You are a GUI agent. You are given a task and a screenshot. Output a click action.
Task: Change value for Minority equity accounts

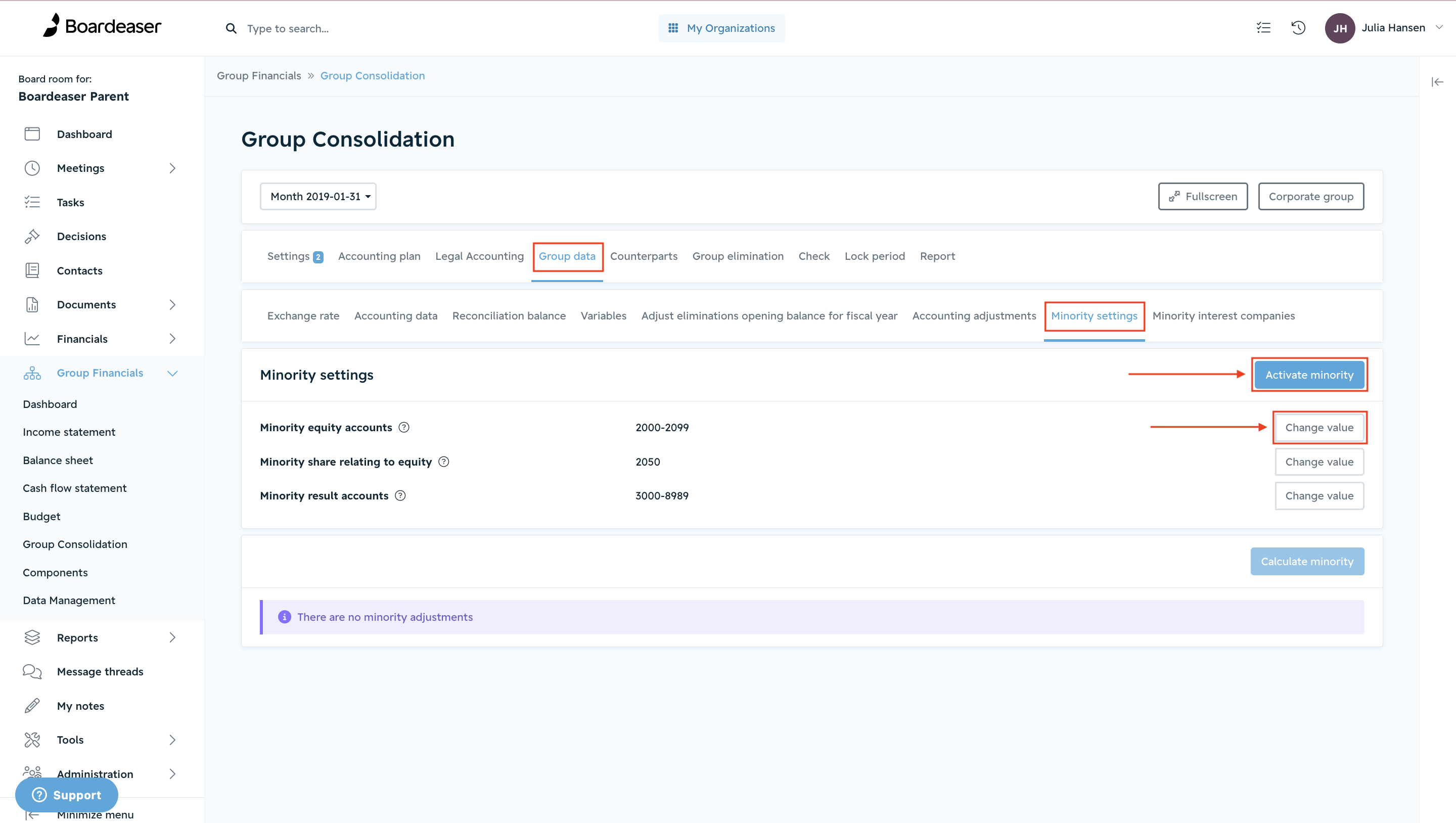pos(1319,427)
